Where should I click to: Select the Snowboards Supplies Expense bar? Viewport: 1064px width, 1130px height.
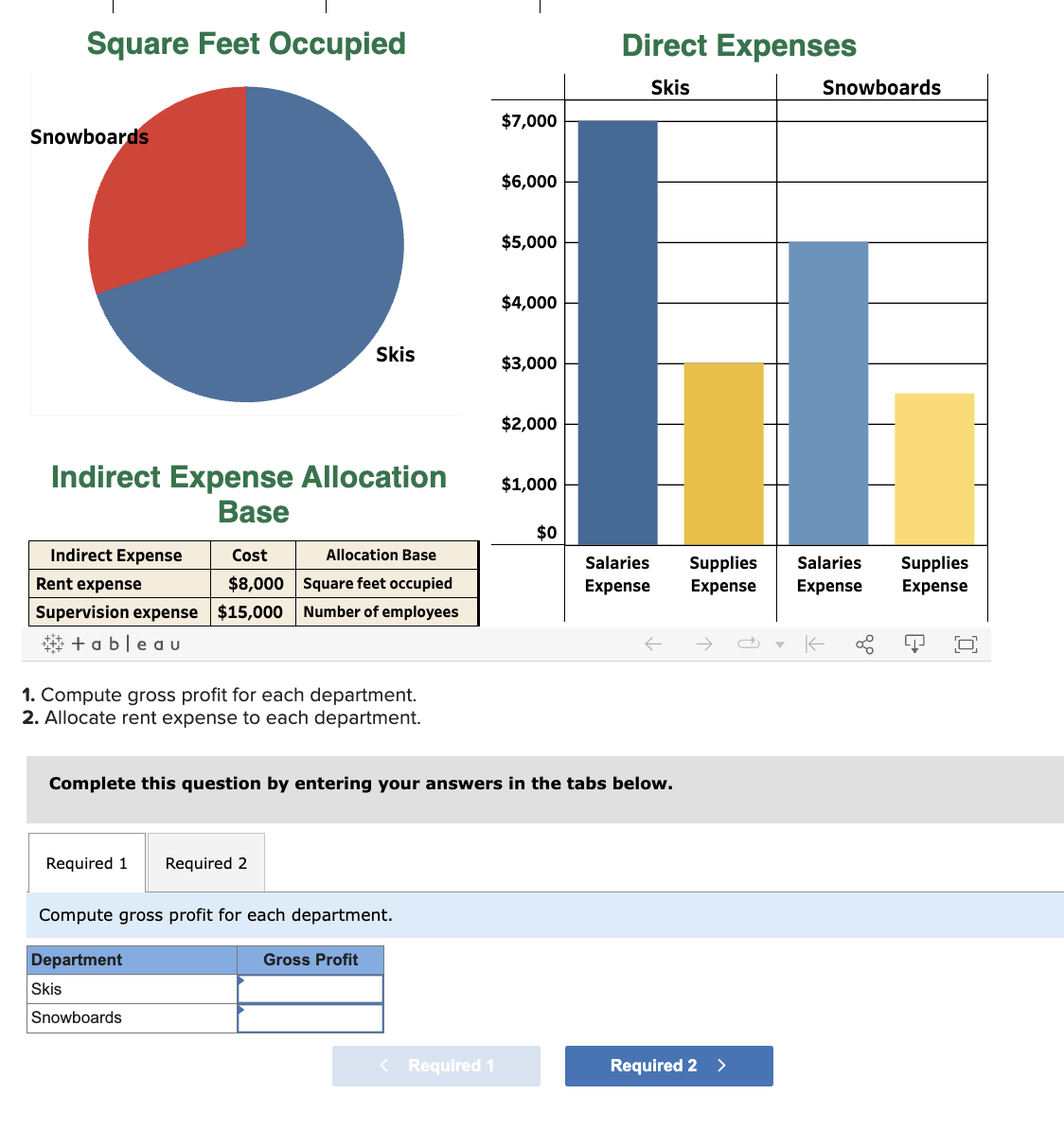click(934, 468)
